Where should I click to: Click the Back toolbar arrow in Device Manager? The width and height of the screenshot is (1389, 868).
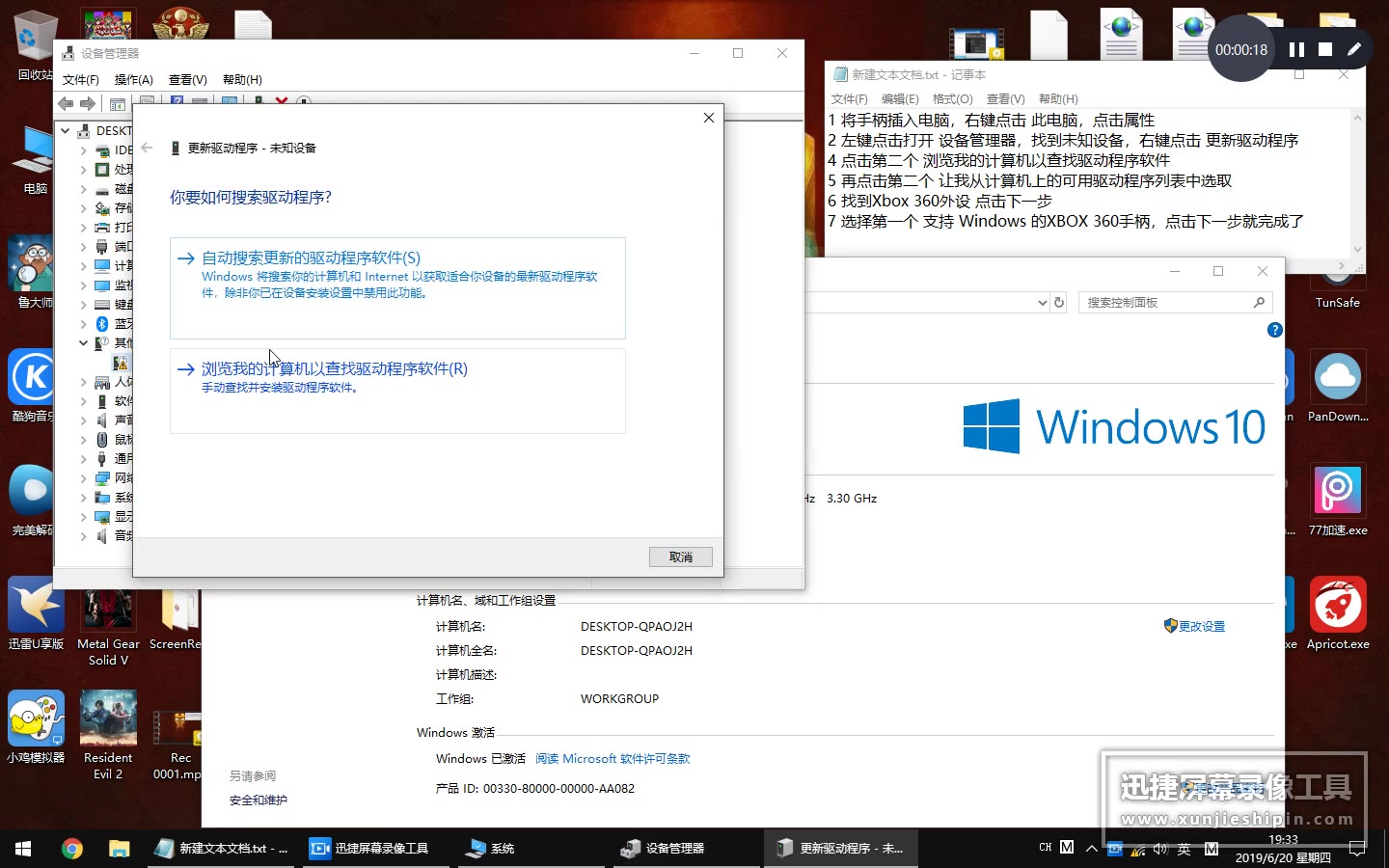66,103
